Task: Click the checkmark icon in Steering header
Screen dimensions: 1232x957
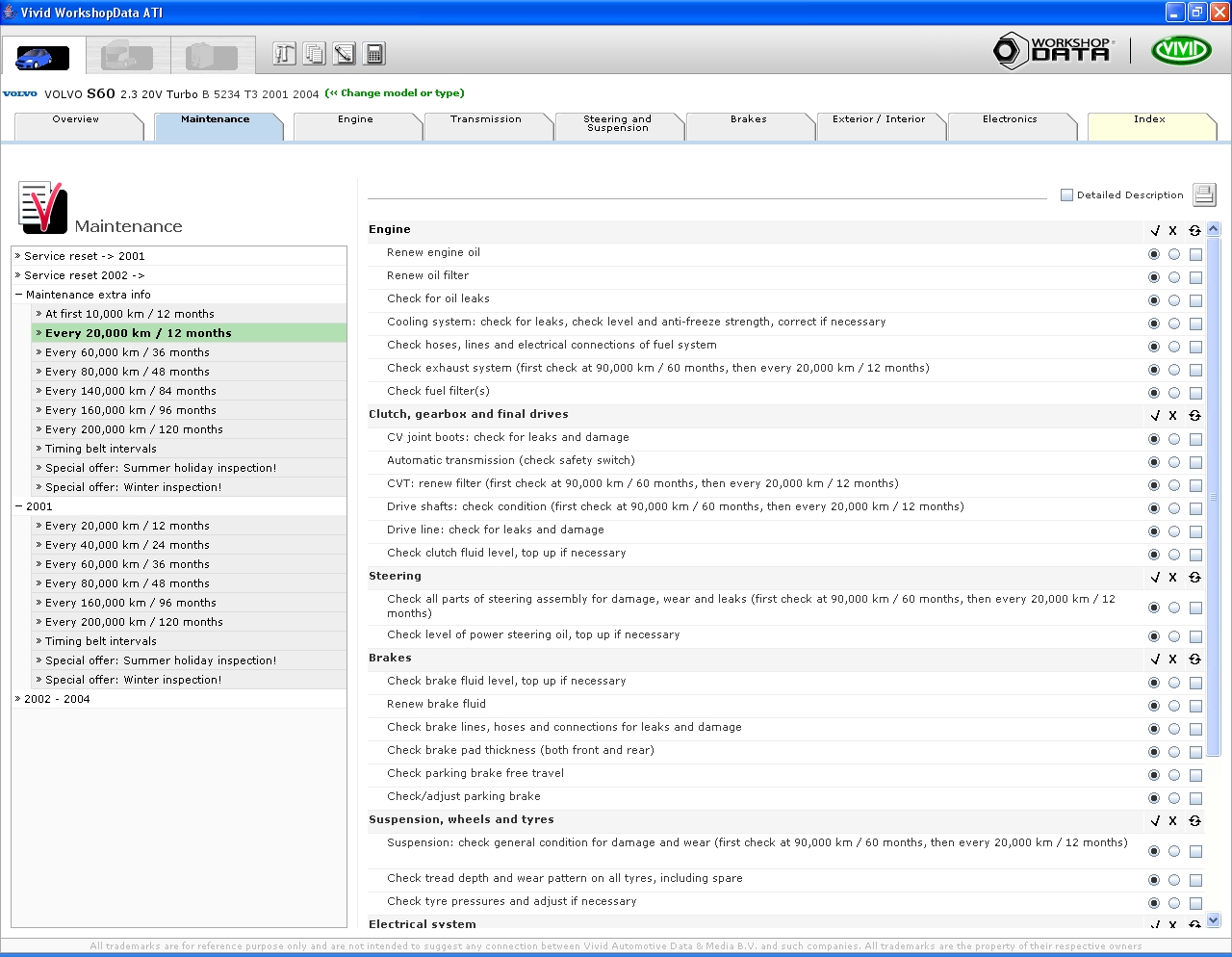Action: 1155,578
